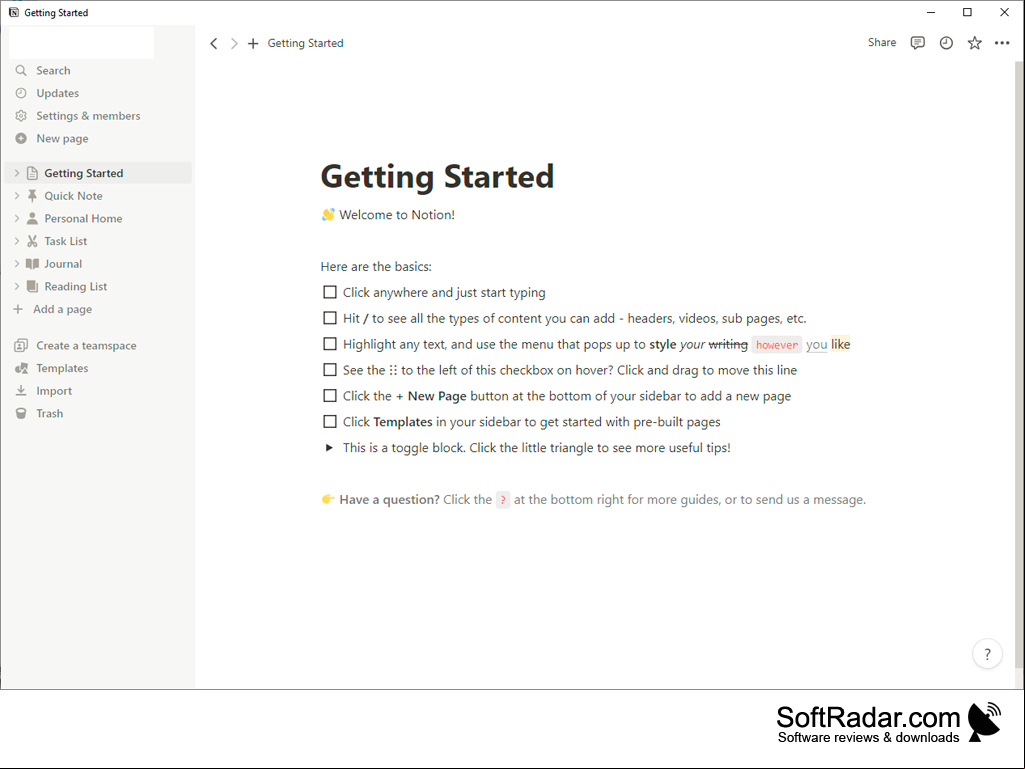Click the New page plus-circle icon
The image size is (1025, 769).
pyautogui.click(x=21, y=139)
